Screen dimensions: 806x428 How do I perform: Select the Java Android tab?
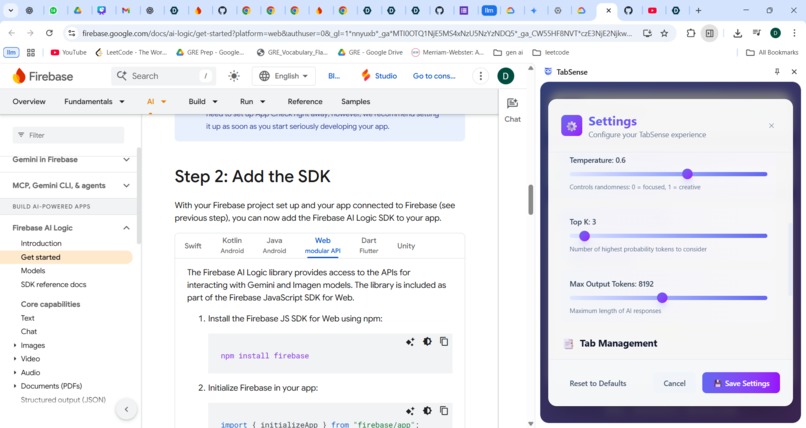click(x=274, y=245)
